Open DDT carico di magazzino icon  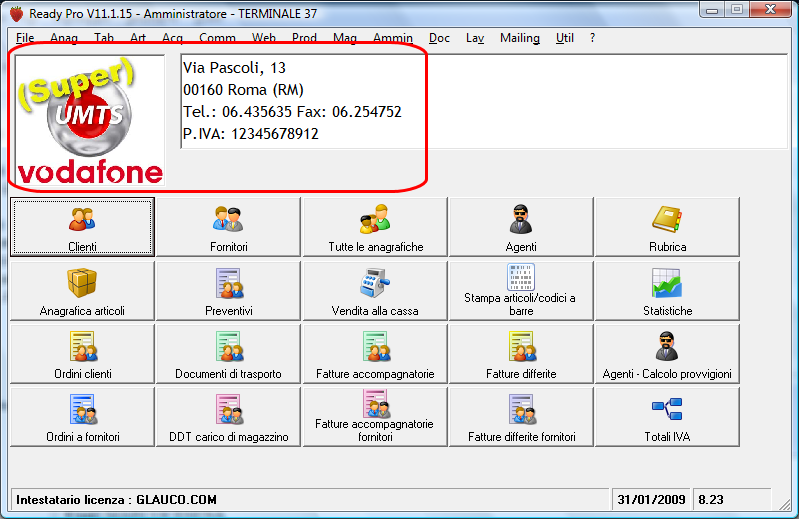click(x=228, y=417)
